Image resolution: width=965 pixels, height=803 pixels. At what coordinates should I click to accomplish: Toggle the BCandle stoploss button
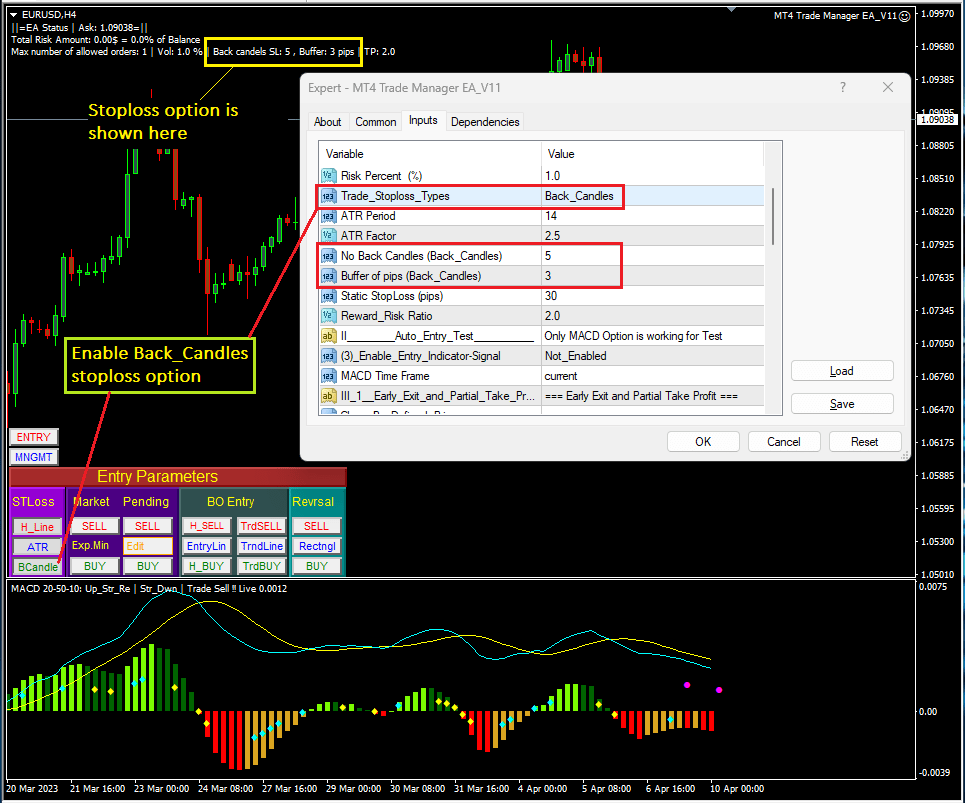pos(37,567)
